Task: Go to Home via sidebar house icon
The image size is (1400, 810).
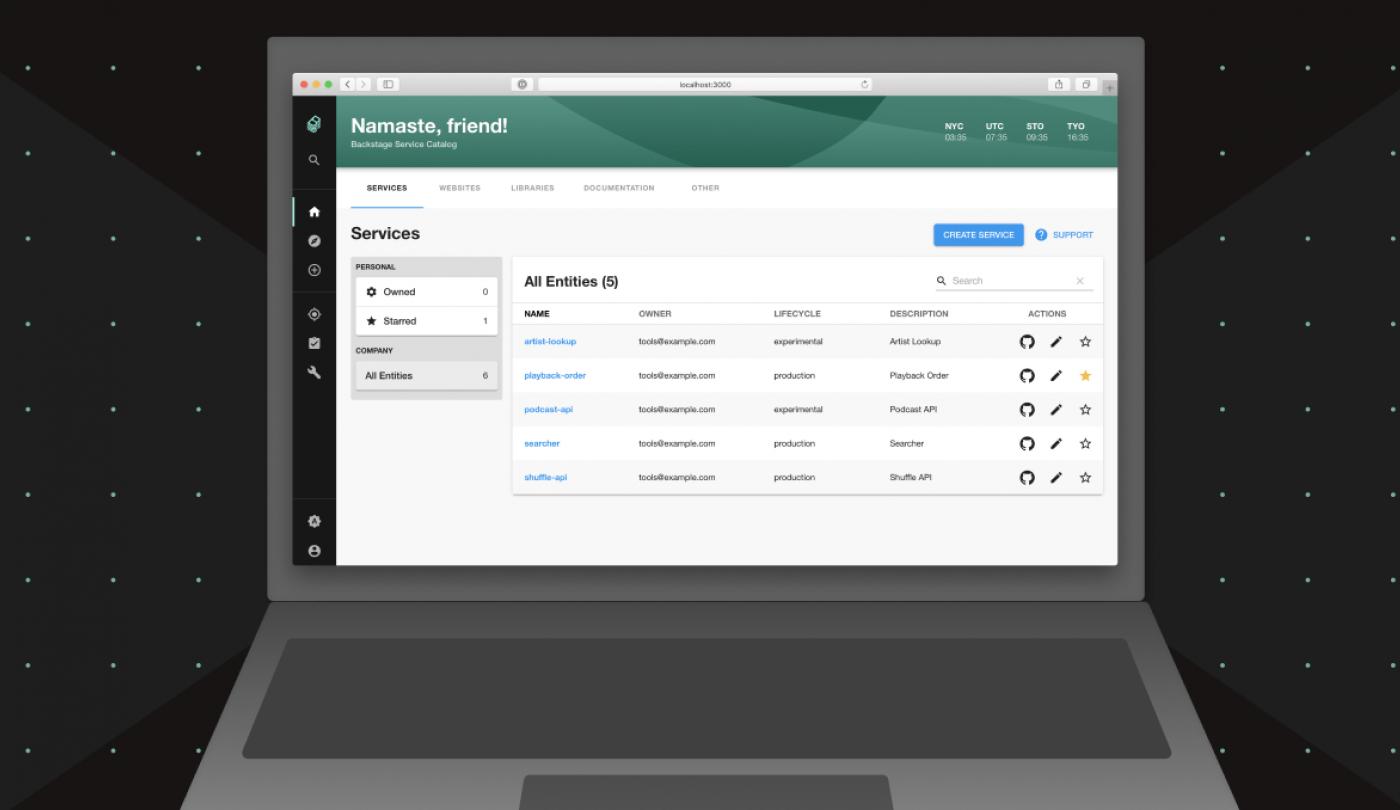Action: [314, 212]
